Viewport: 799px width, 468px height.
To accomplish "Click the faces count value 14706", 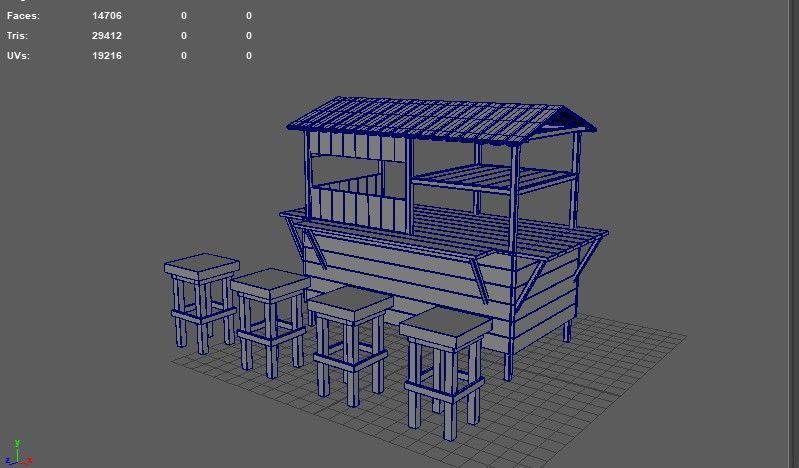I will tap(107, 16).
